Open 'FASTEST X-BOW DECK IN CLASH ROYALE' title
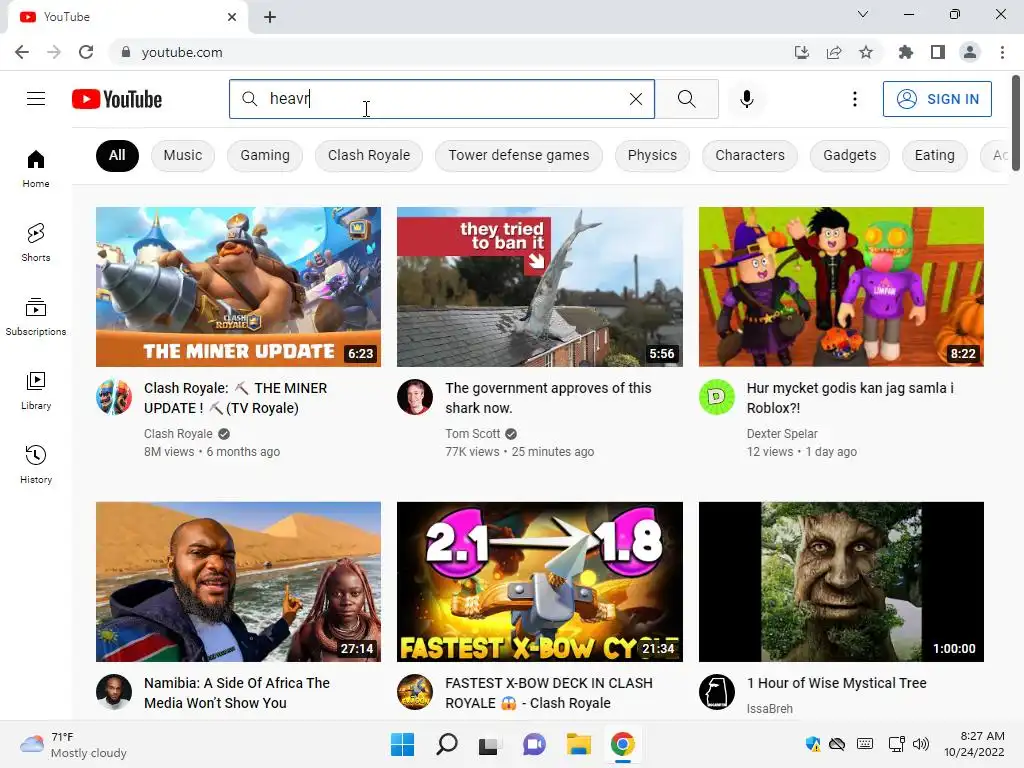 point(549,693)
